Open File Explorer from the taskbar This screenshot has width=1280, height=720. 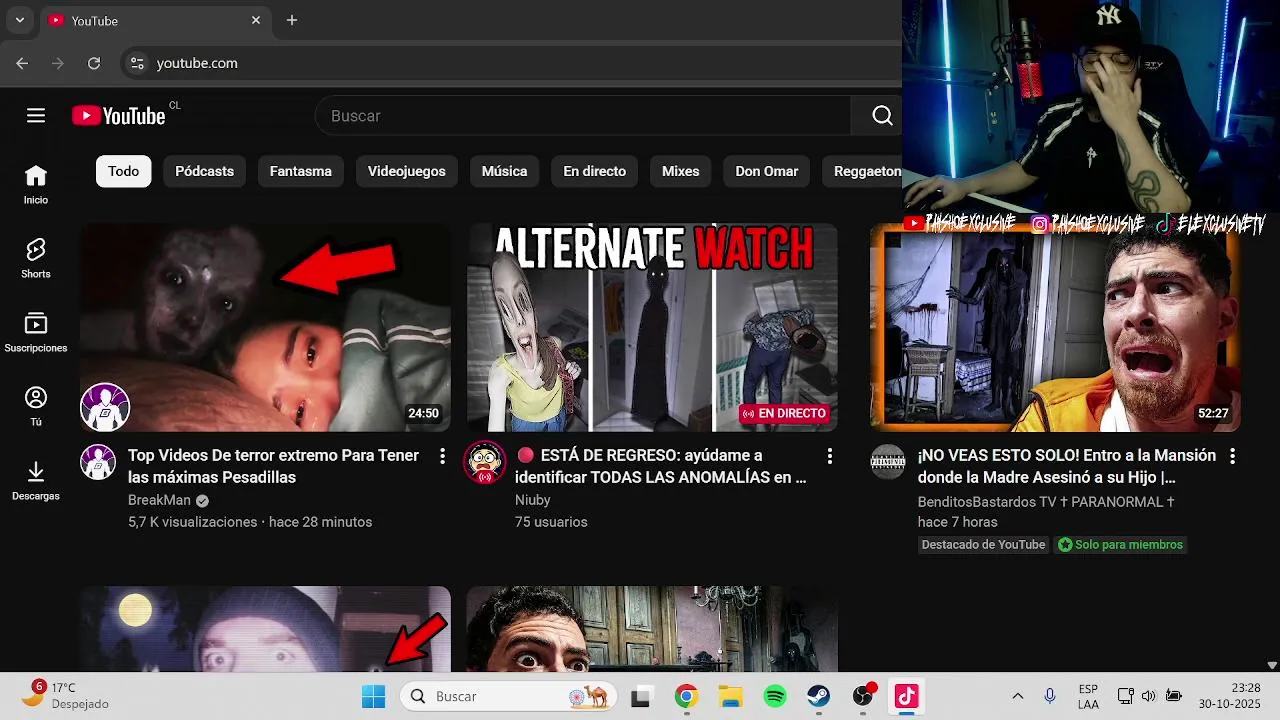pos(730,696)
